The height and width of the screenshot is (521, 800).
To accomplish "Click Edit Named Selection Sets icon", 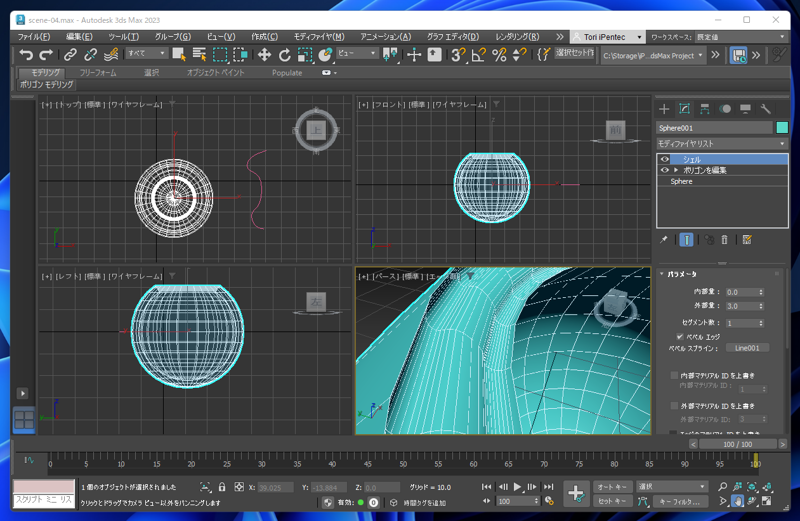I will [x=543, y=54].
